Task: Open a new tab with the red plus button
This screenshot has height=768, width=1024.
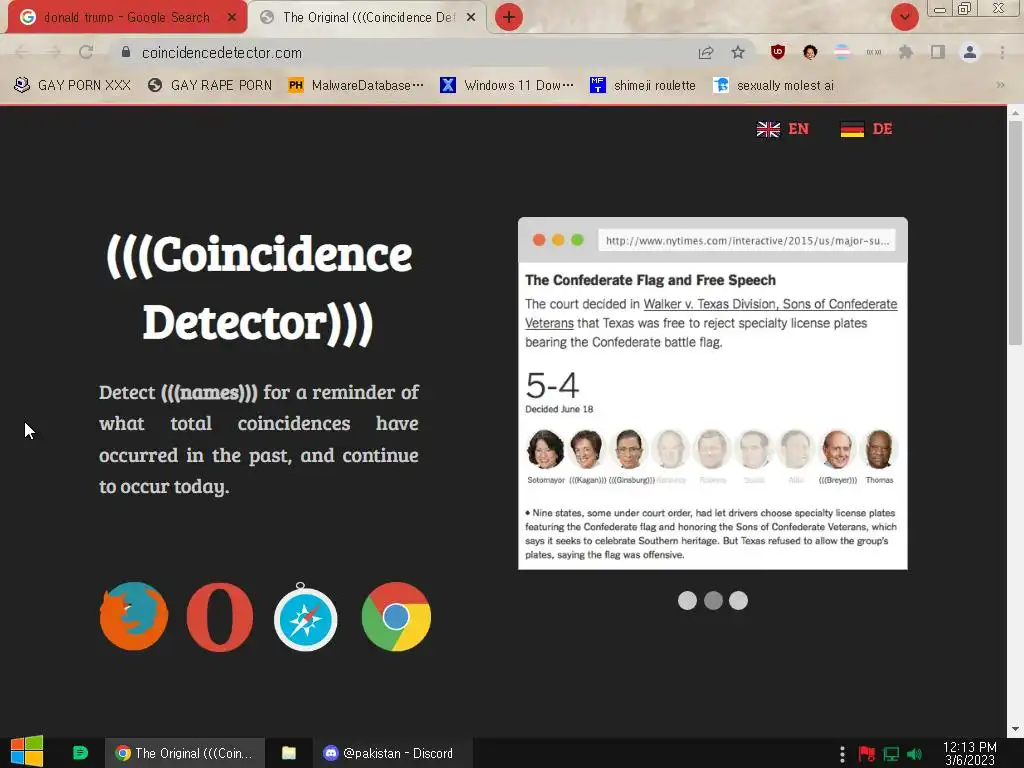Action: (509, 17)
